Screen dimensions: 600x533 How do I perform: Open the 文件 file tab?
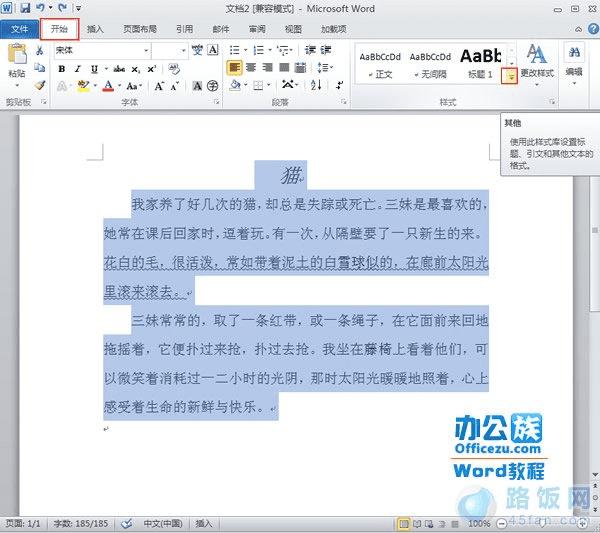(19, 29)
